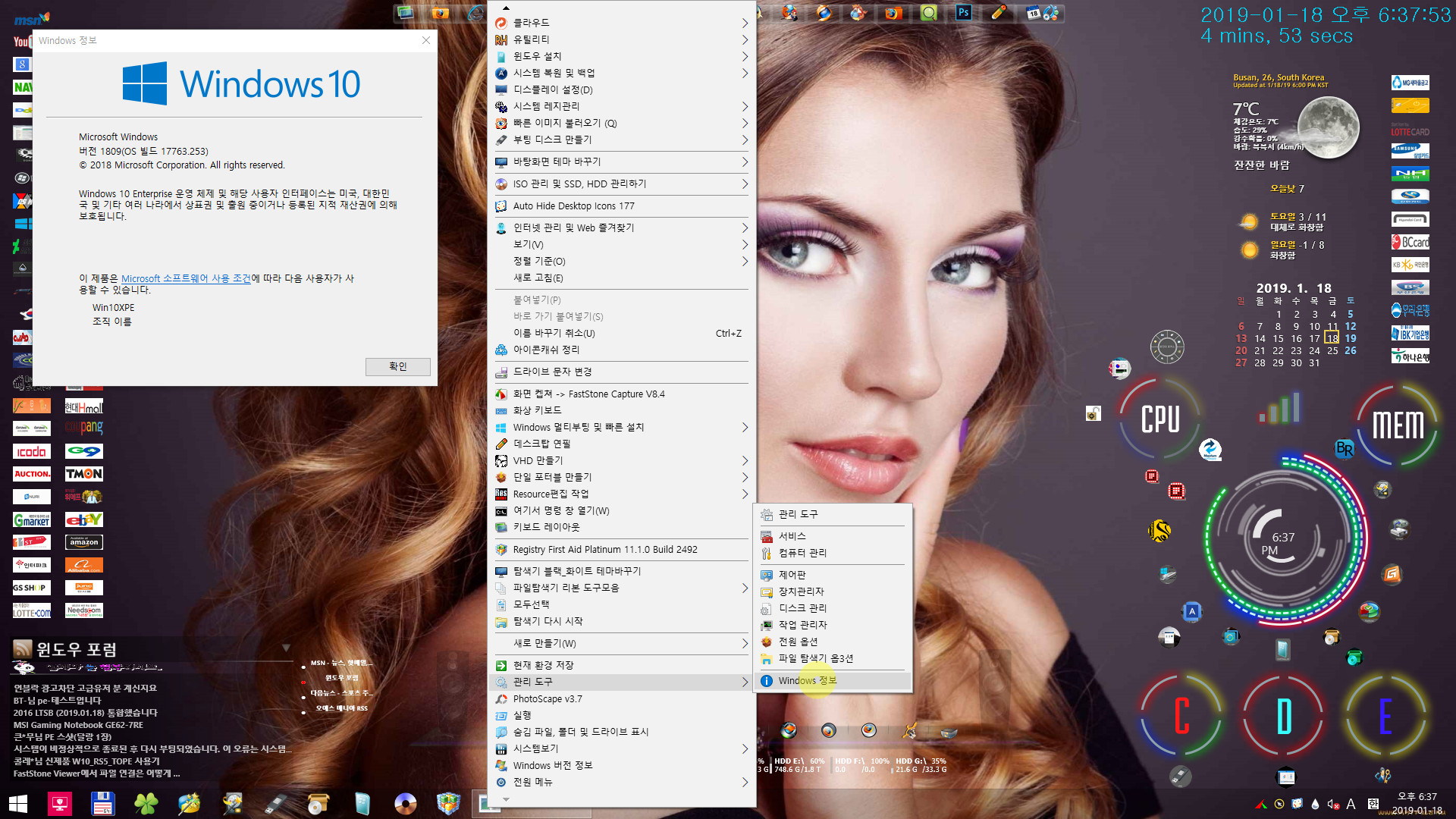Select date 26 in the calendar gadget
1456x819 pixels.
(1351, 350)
